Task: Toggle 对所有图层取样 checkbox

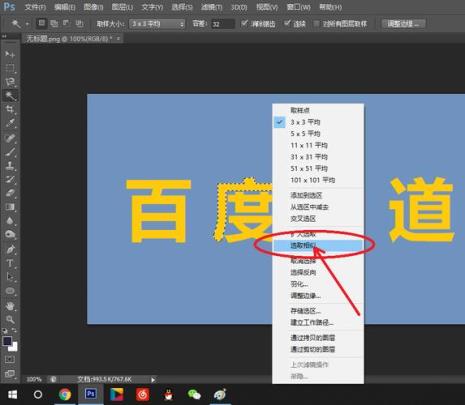Action: point(316,24)
